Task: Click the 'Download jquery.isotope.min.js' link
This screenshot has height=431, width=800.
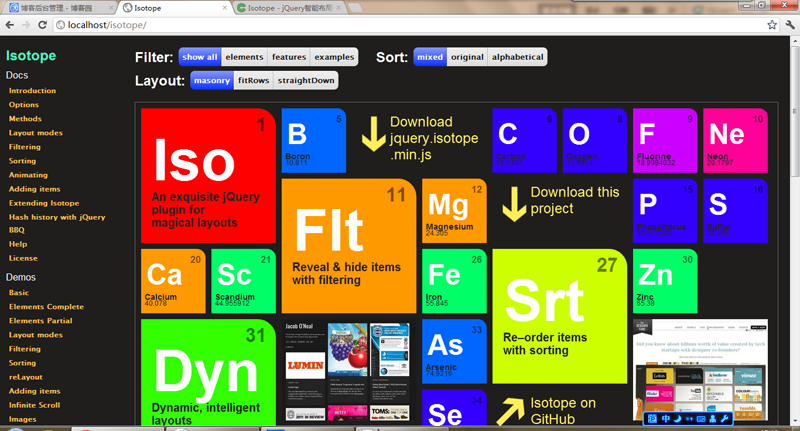Action: coord(434,138)
